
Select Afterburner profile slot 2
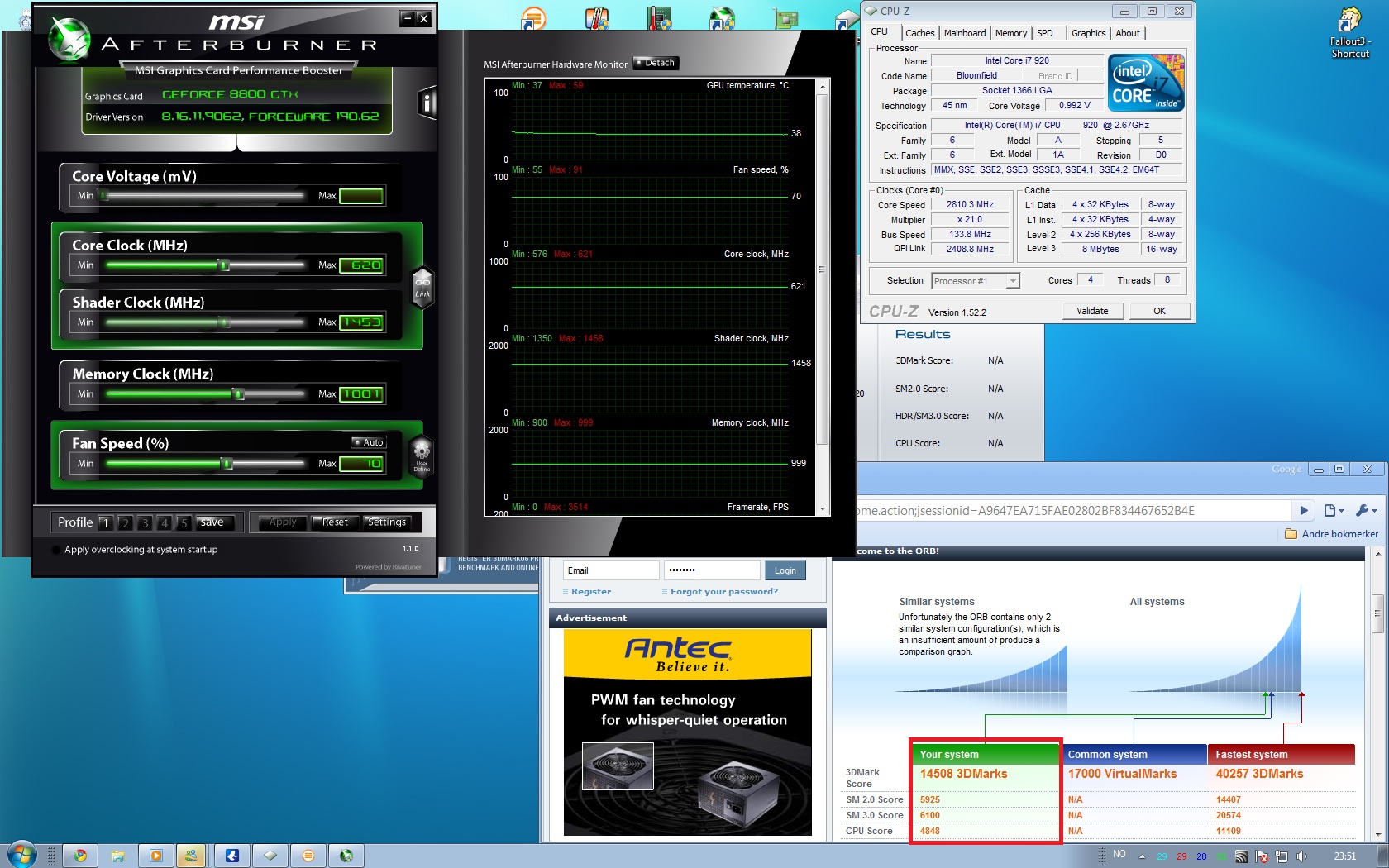(126, 522)
